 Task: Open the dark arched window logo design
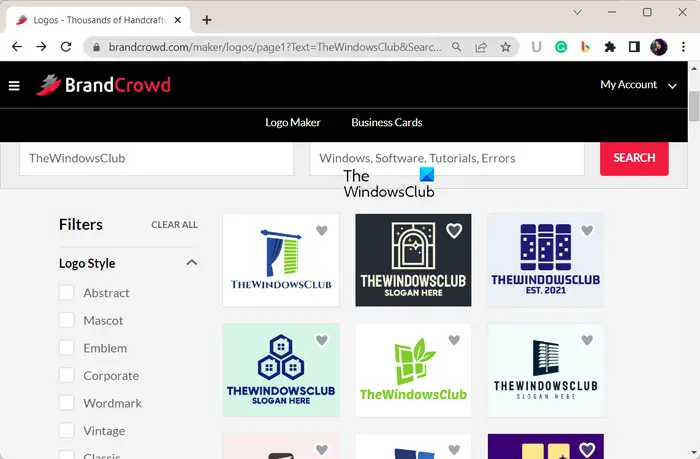tap(413, 260)
